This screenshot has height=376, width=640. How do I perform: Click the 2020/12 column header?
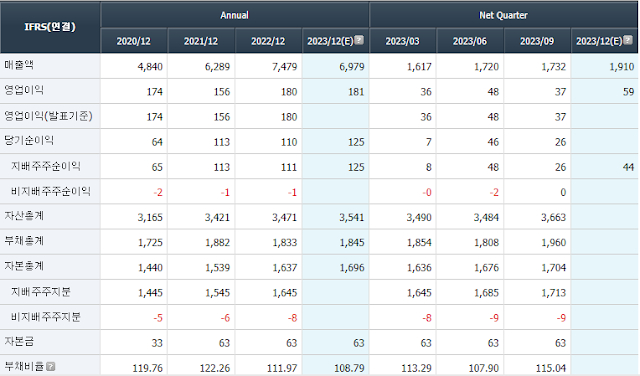tap(133, 41)
